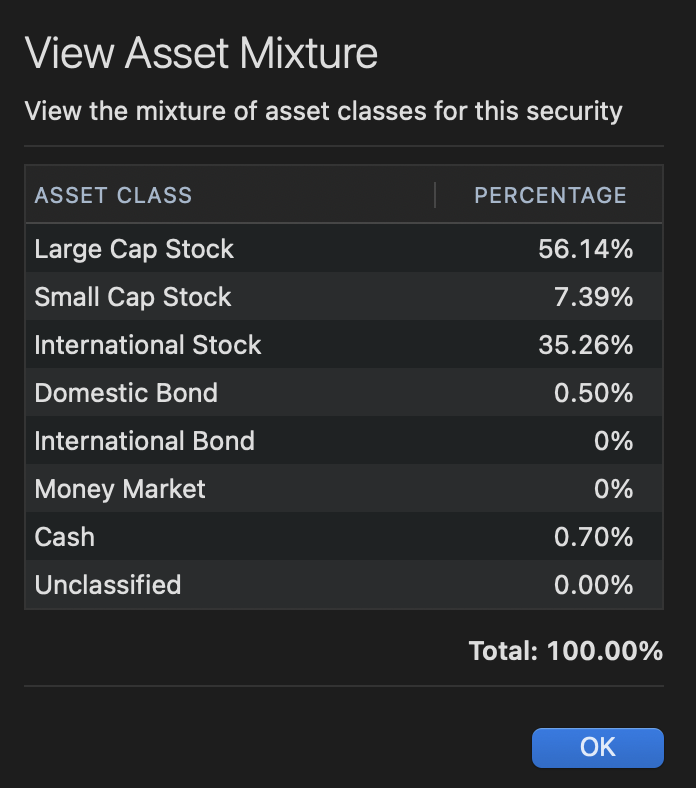This screenshot has width=696, height=788.
Task: Select the Unclassified row label
Action: [x=108, y=585]
